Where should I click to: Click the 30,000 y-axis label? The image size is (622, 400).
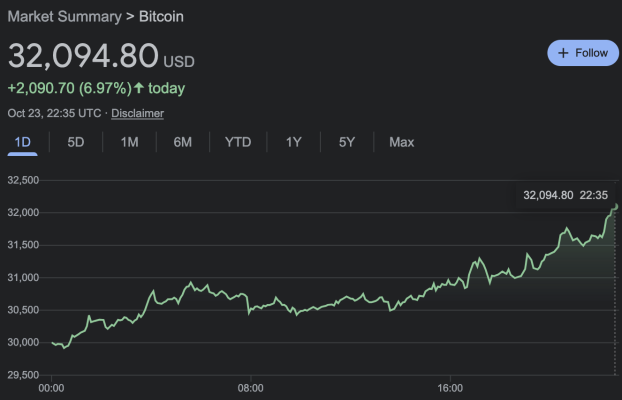point(23,342)
